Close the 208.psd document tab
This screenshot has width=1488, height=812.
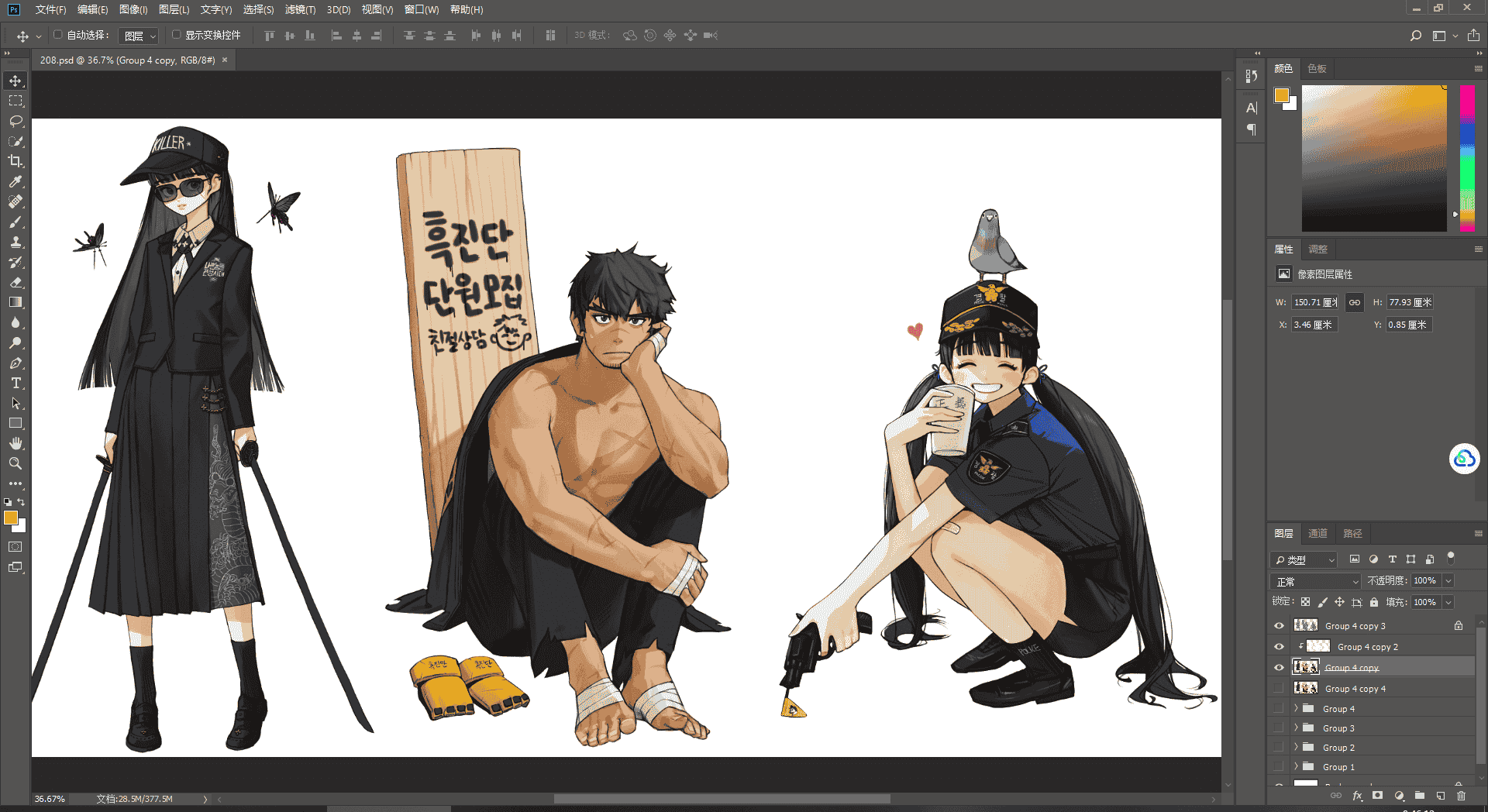pyautogui.click(x=225, y=60)
